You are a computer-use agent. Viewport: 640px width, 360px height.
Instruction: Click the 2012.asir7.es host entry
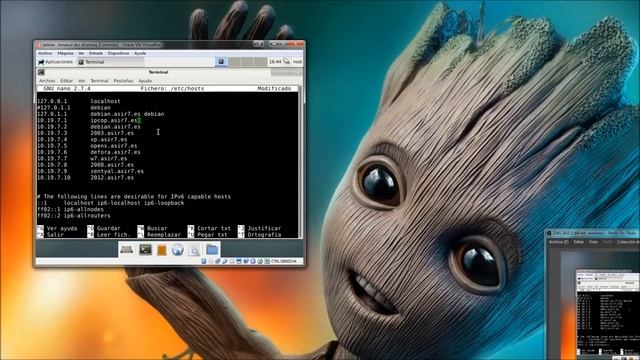[x=85, y=178]
